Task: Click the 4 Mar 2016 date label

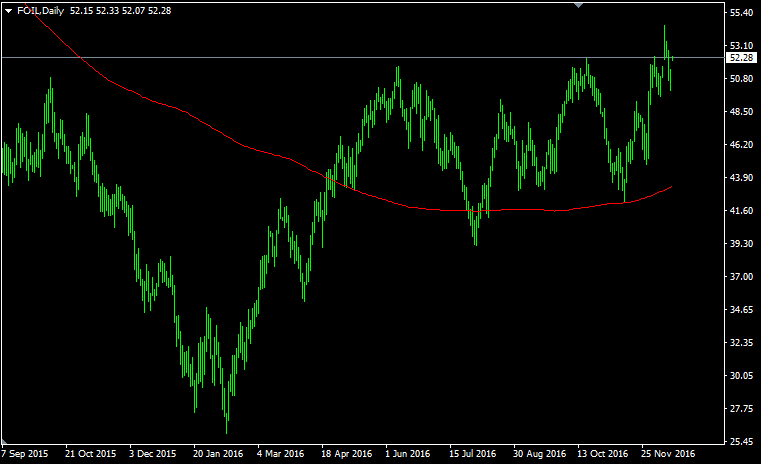Action: 281,454
